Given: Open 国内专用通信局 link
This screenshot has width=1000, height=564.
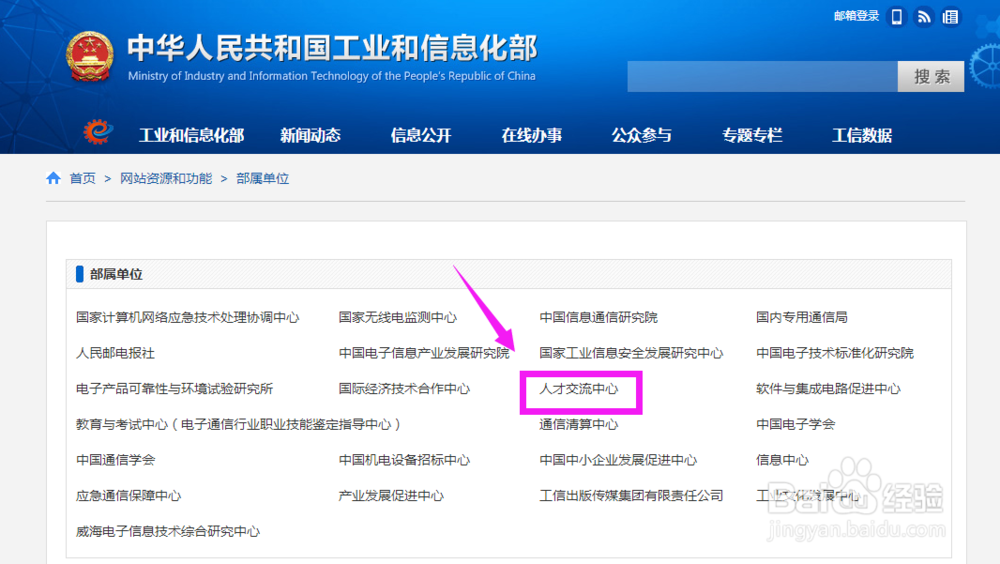Looking at the screenshot, I should point(802,317).
